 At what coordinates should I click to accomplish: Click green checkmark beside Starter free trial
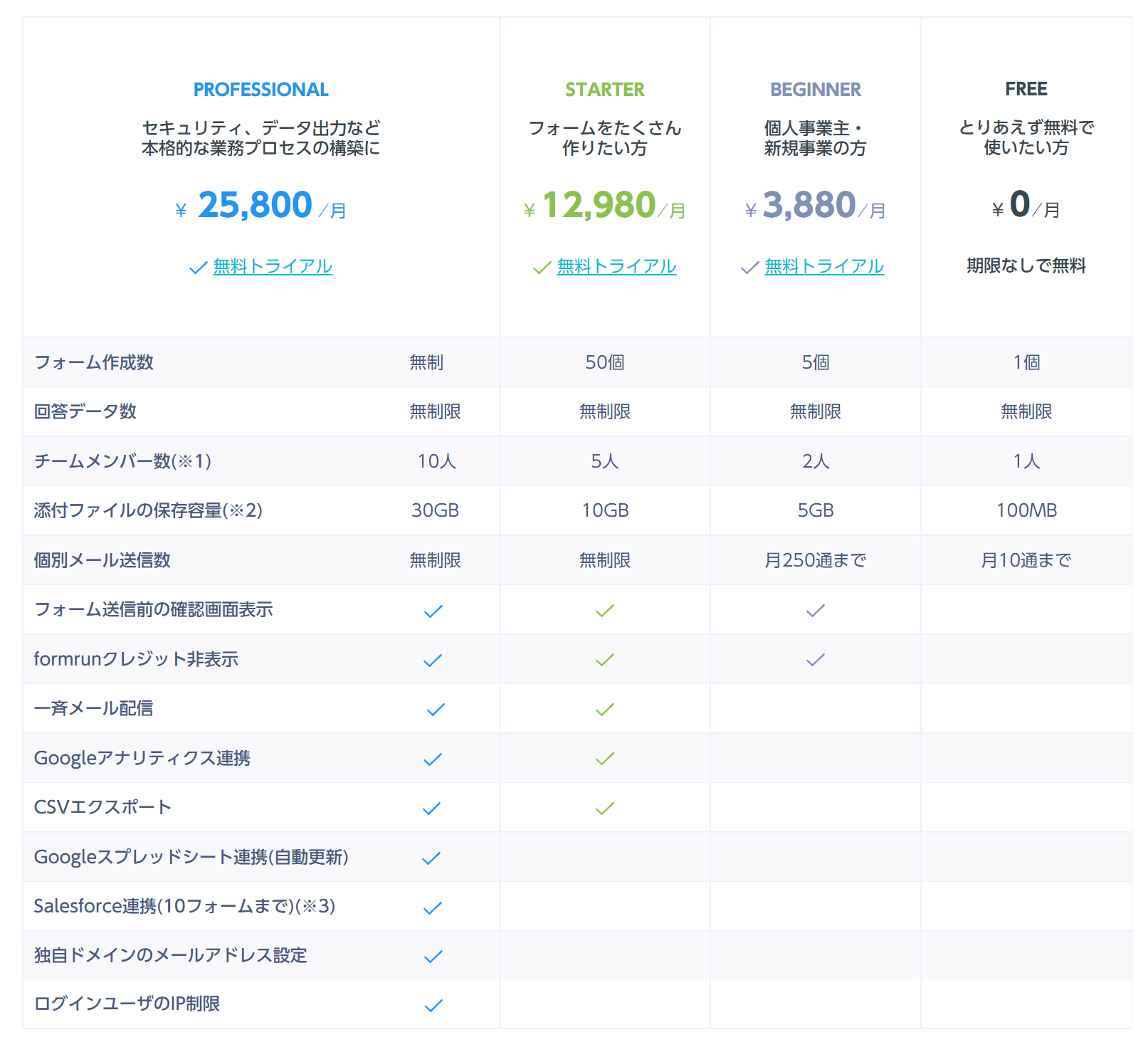pyautogui.click(x=542, y=268)
